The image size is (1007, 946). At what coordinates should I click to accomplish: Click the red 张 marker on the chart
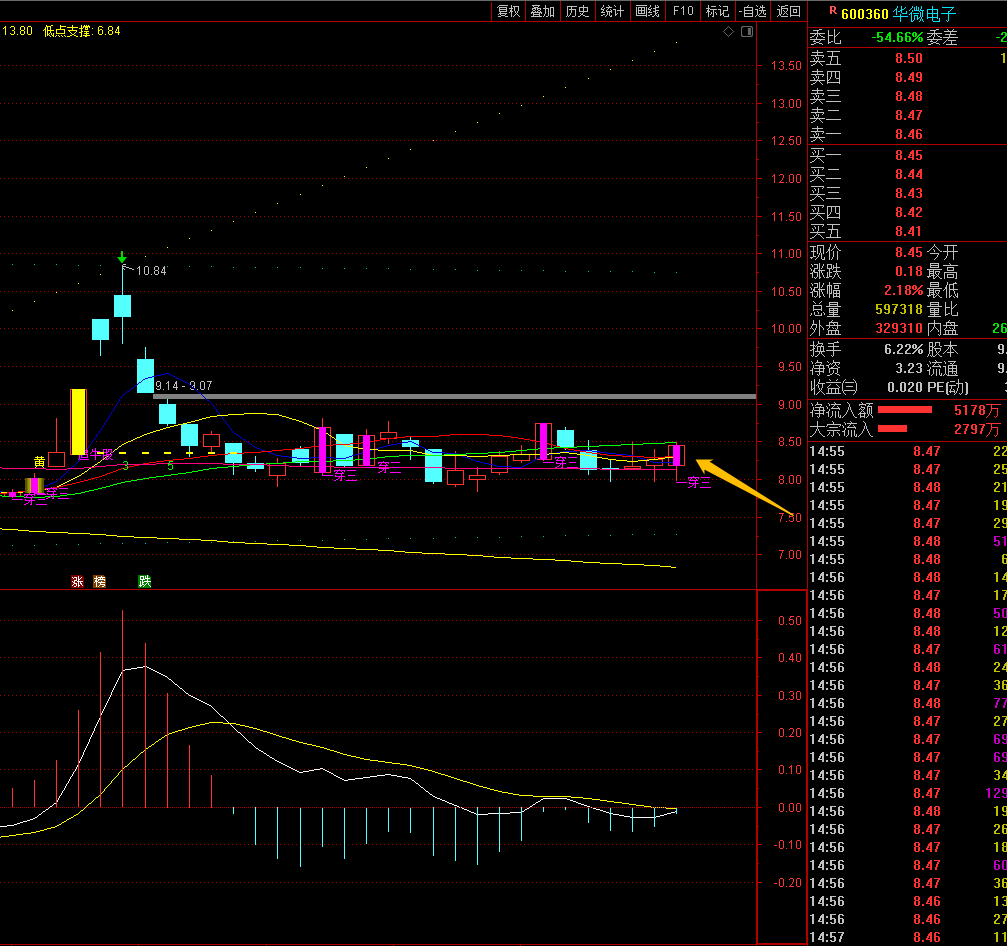(x=78, y=581)
